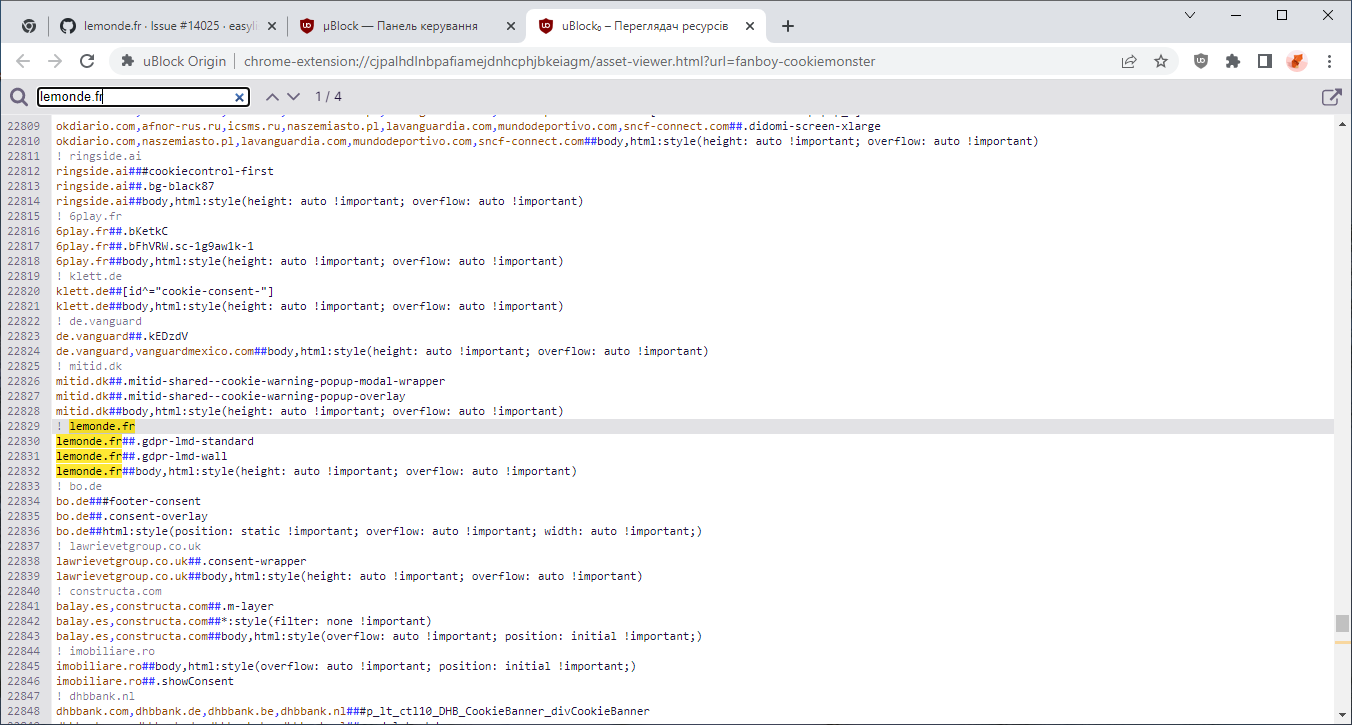
Task: Jump to previous search match with up arrow
Action: click(271, 97)
